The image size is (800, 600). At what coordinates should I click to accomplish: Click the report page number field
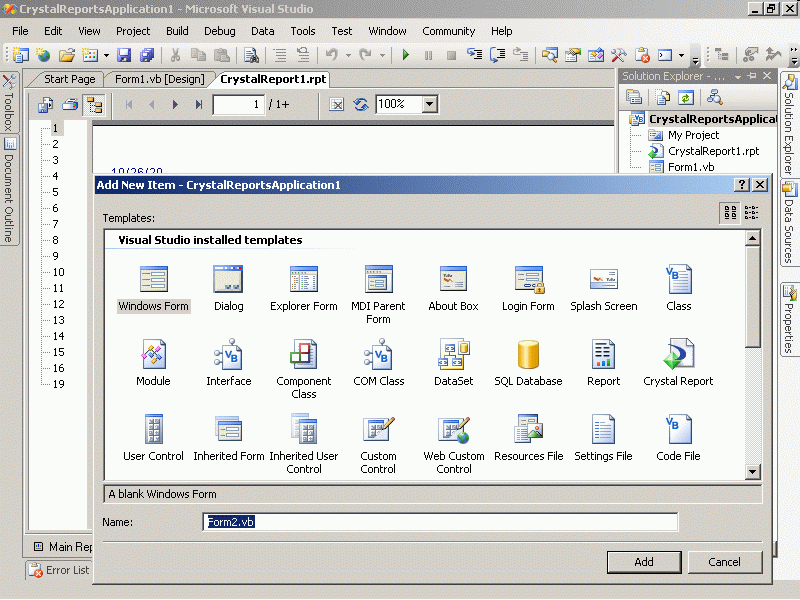coord(239,105)
